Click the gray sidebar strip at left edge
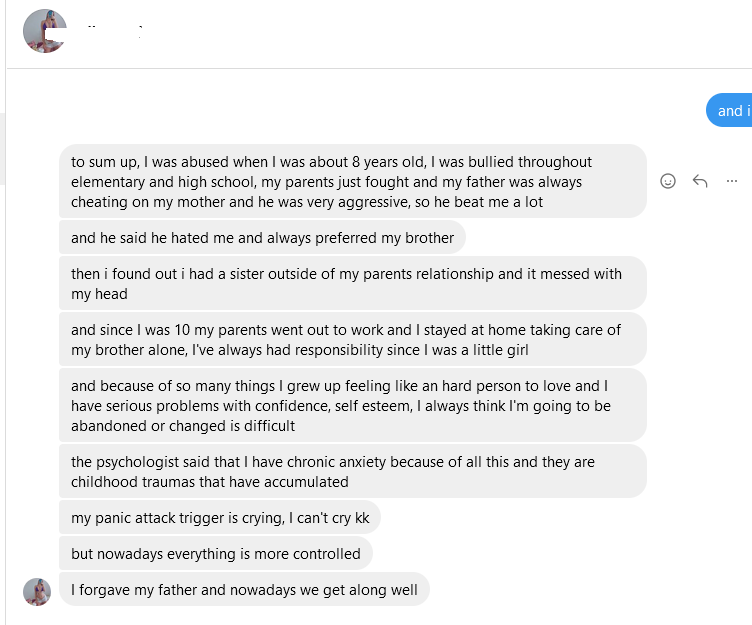 [2, 148]
